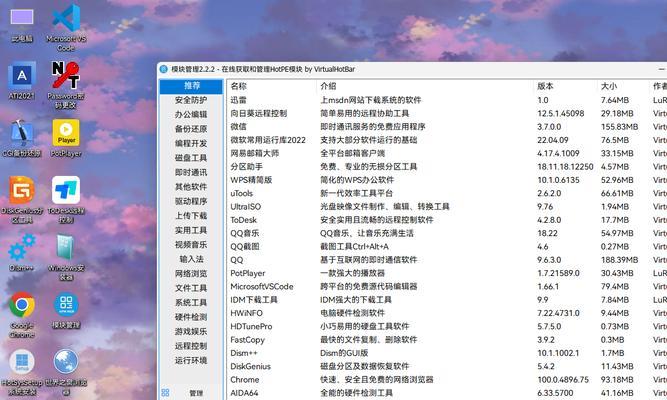
Task: Click the 一款强大的播放器 description cell
Action: [352, 273]
